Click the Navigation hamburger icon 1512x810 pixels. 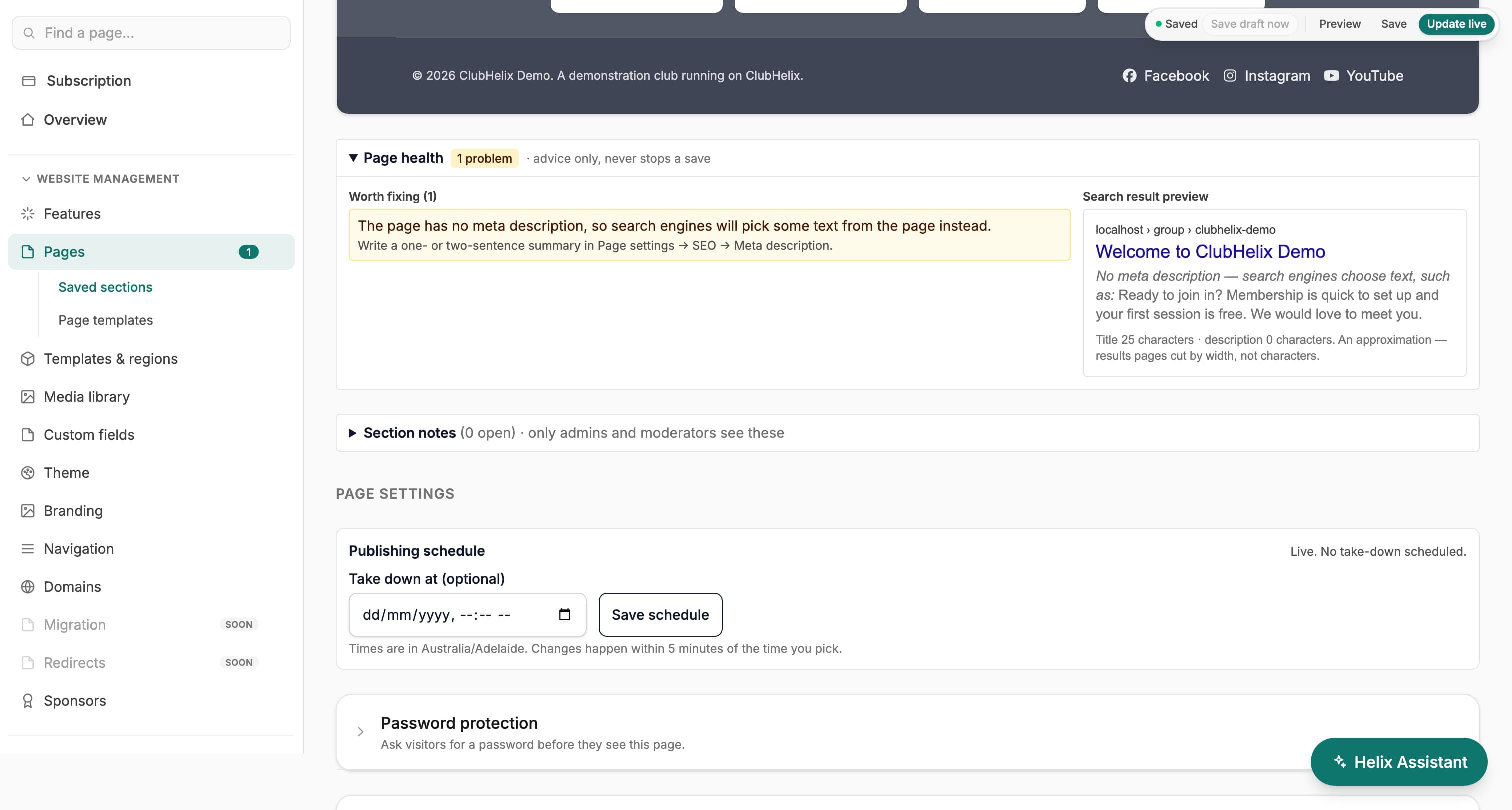[27, 549]
